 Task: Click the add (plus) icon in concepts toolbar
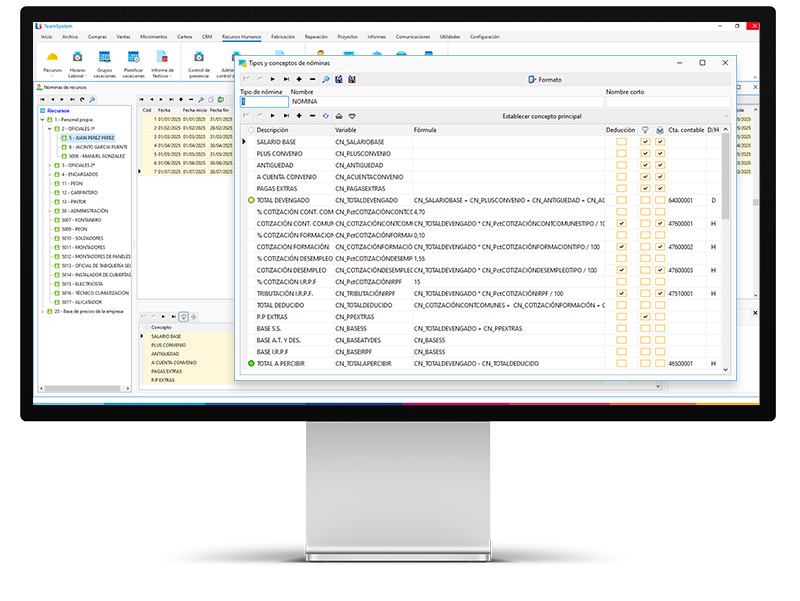click(298, 116)
